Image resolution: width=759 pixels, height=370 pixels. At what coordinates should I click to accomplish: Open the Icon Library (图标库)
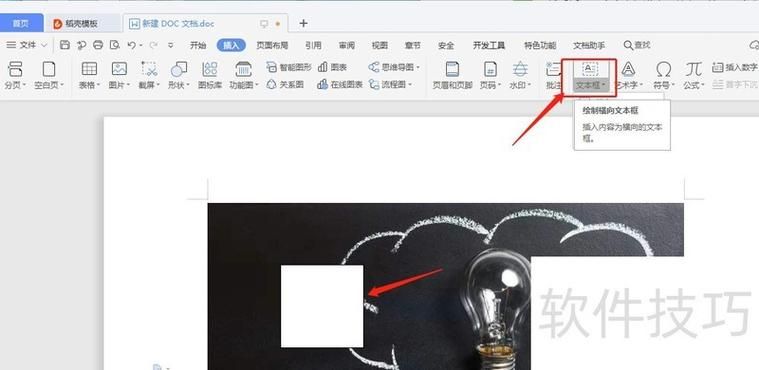tap(210, 69)
